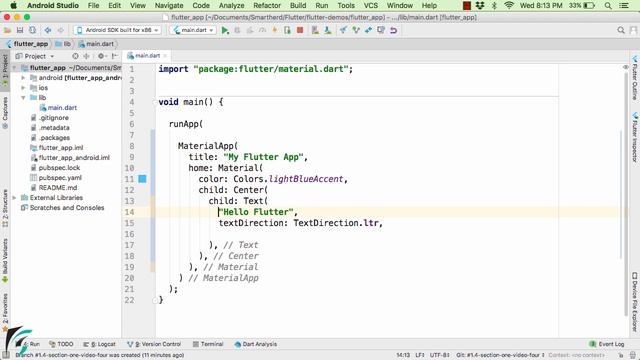Open Project panel gear settings
Image resolution: width=640 pixels, height=360 pixels.
(x=101, y=56)
